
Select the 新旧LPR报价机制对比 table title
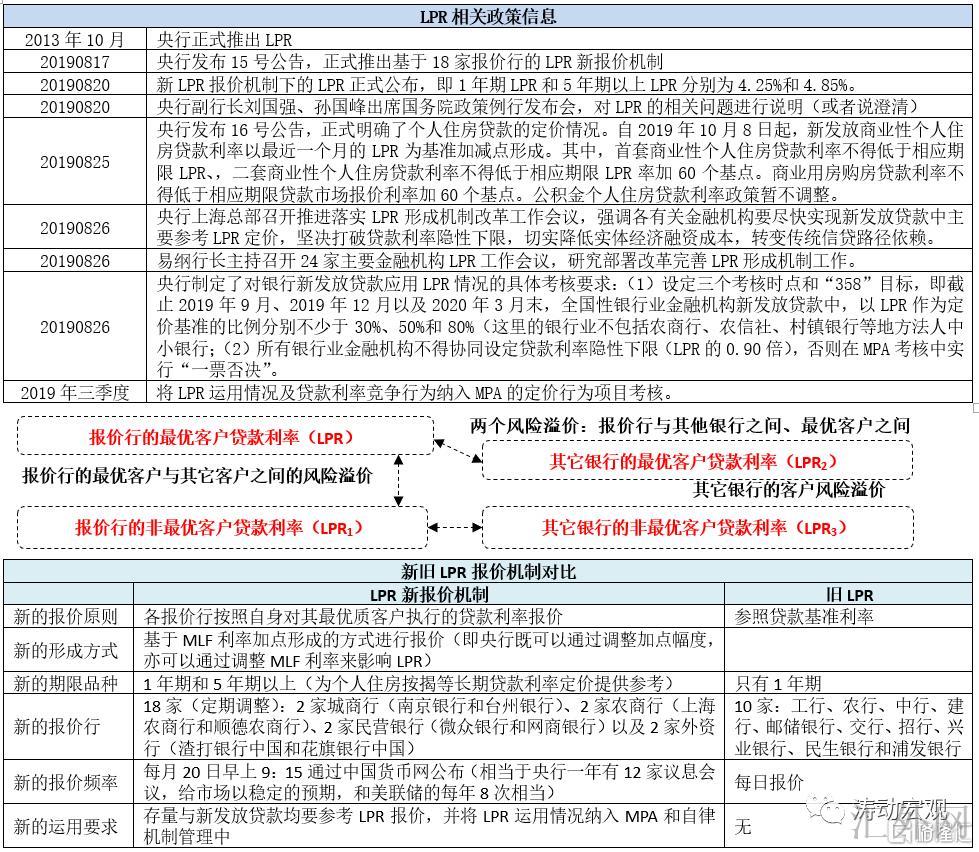click(487, 572)
